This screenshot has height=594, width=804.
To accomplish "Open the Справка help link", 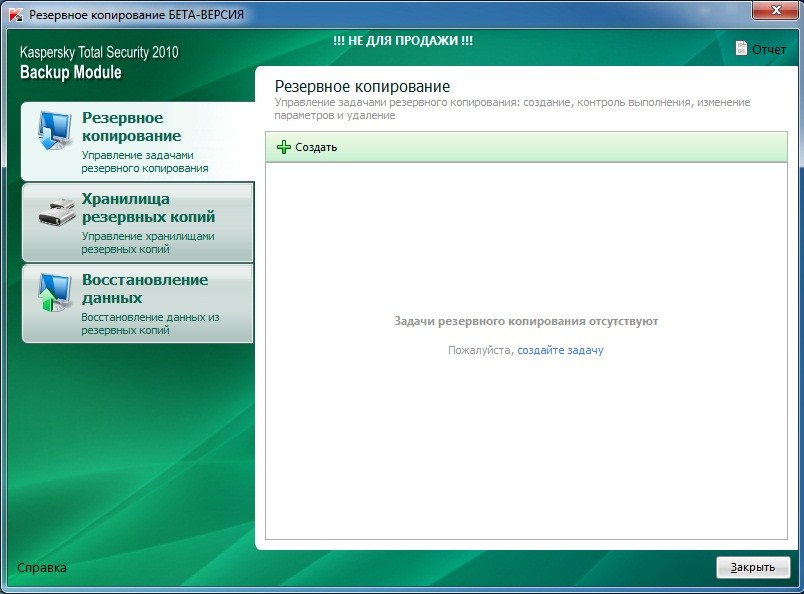I will (42, 568).
